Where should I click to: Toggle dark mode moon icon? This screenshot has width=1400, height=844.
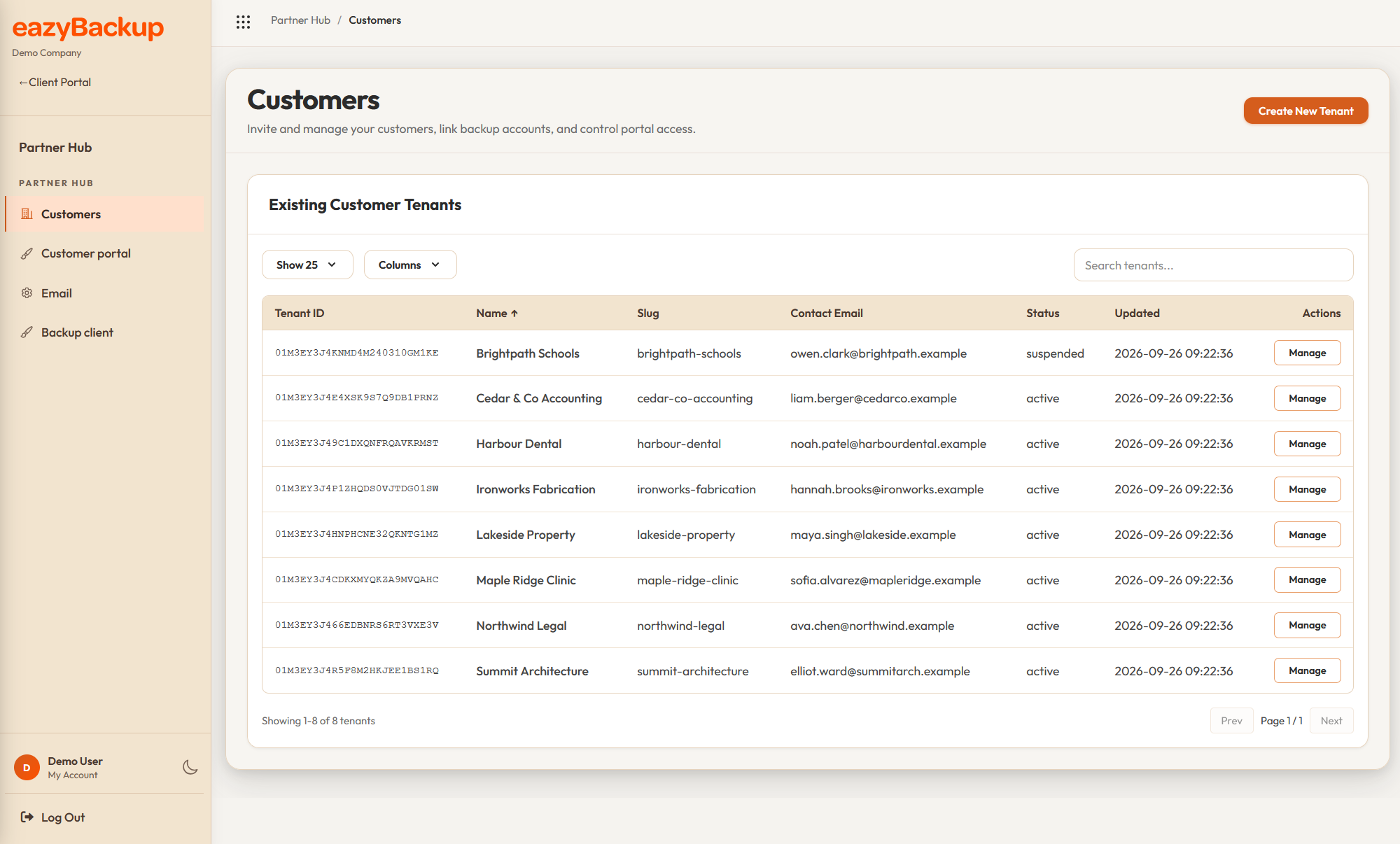click(190, 767)
